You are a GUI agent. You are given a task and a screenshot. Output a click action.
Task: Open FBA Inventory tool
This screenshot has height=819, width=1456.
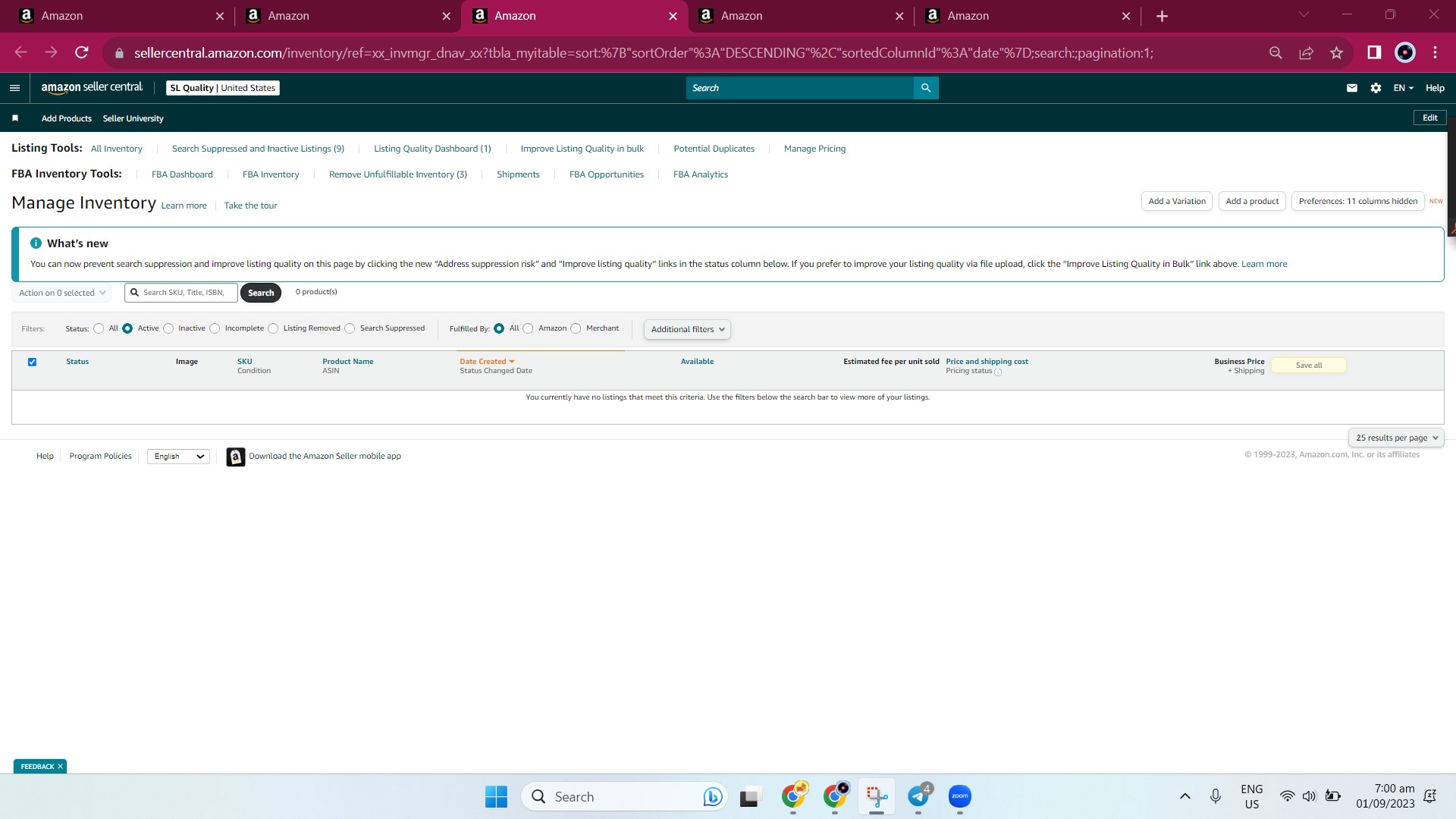(x=271, y=174)
